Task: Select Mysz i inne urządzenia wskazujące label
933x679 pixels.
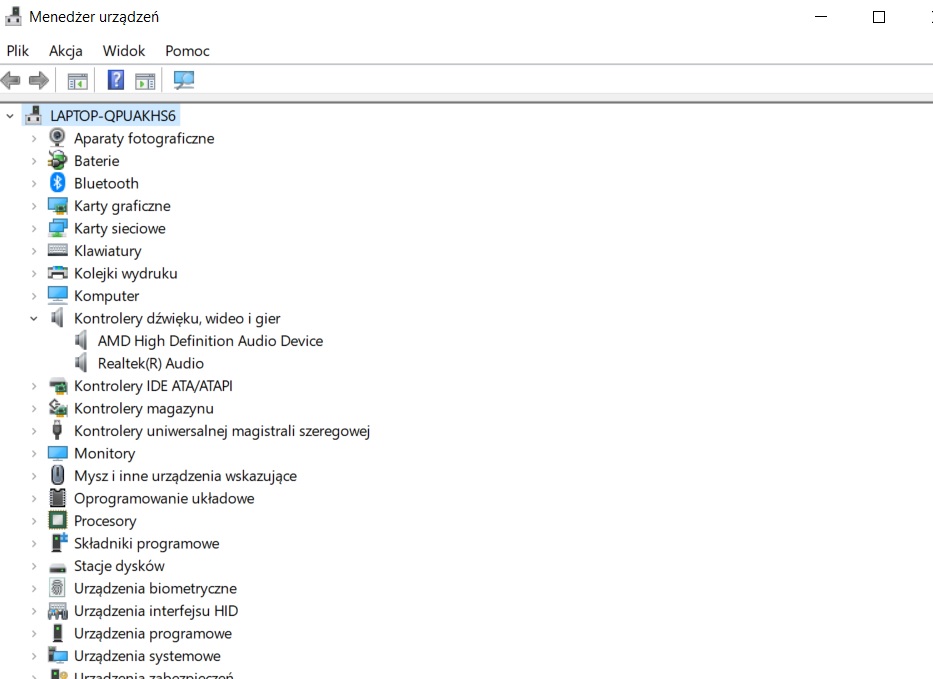Action: [185, 475]
